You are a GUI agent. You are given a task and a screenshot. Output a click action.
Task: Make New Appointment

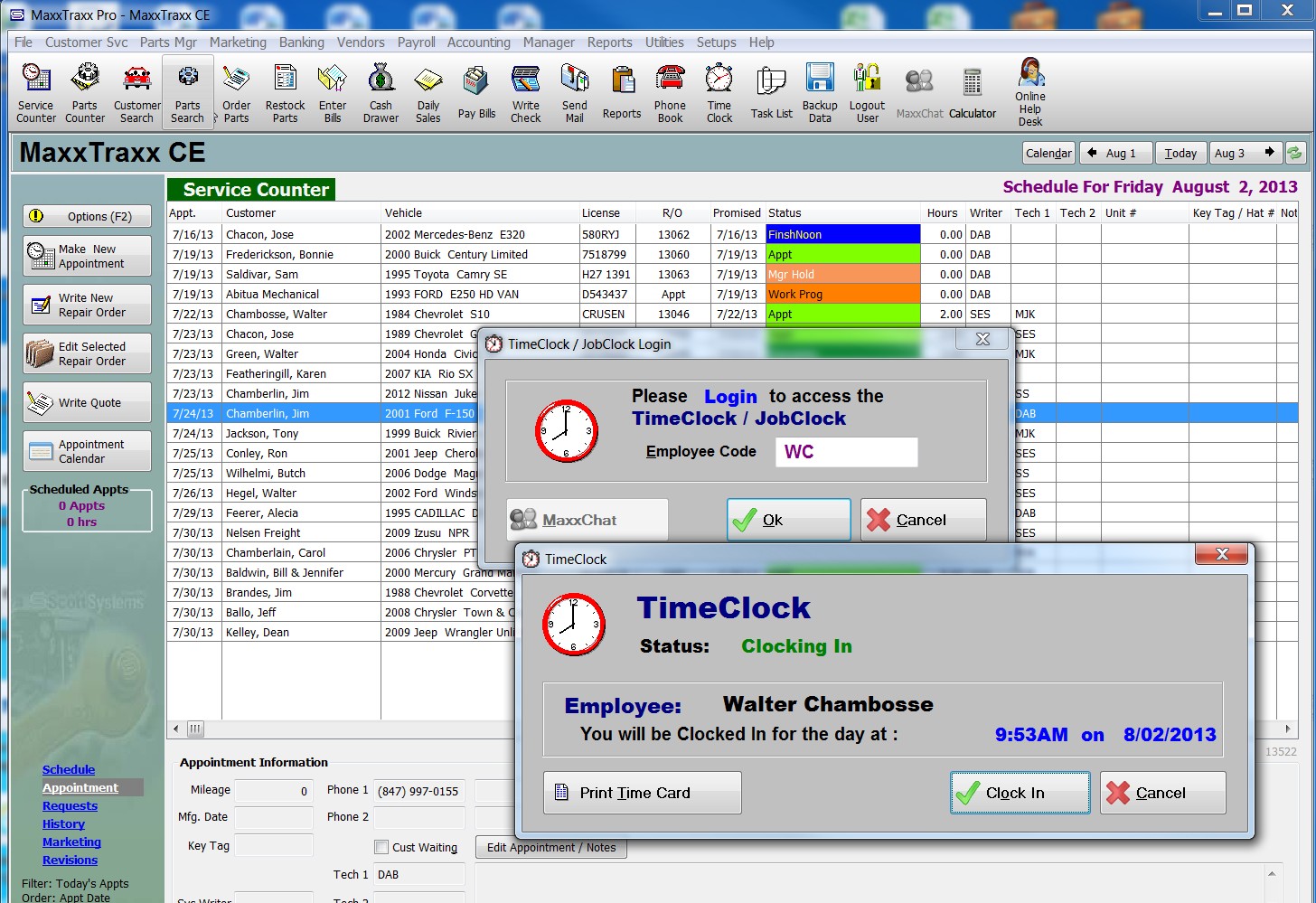(87, 256)
